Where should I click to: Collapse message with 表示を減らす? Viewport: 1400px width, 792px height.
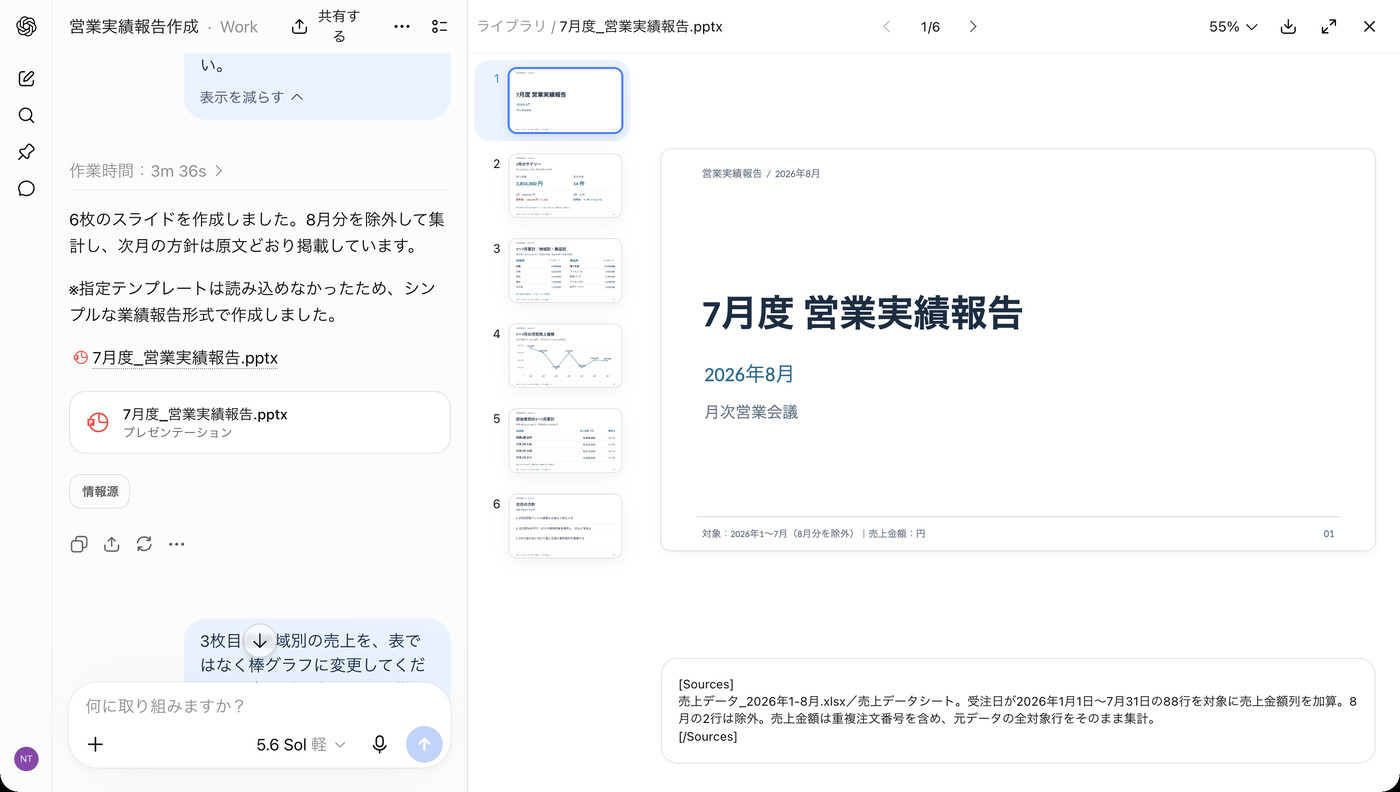point(251,97)
